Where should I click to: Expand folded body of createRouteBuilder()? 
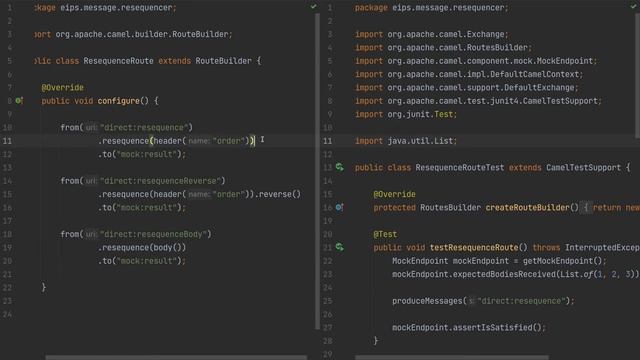(x=585, y=207)
